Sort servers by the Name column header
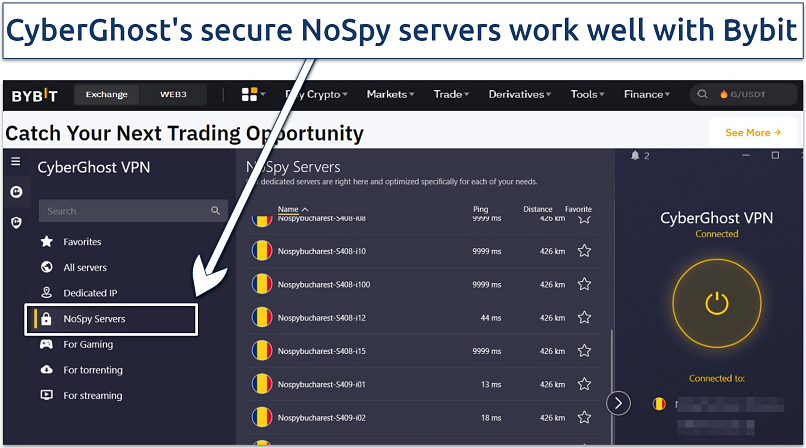Viewport: 806px width, 448px height. [x=292, y=209]
